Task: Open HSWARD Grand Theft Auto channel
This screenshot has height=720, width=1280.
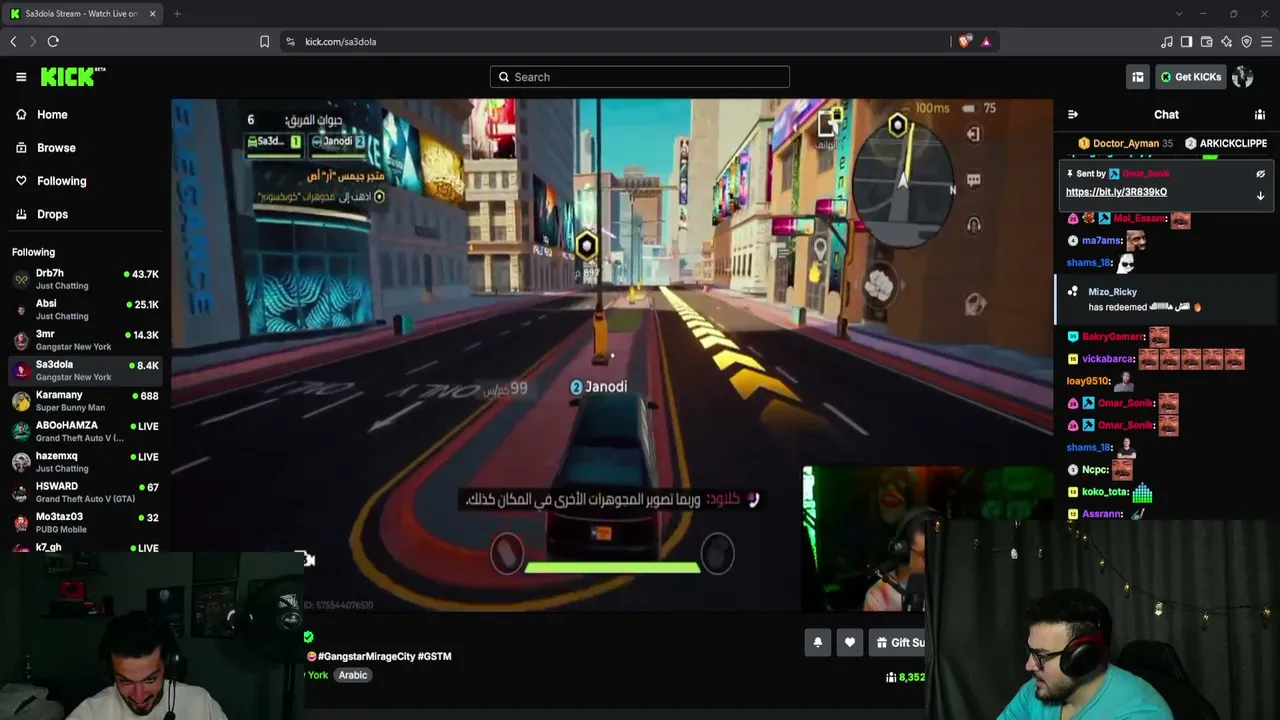Action: click(x=85, y=492)
